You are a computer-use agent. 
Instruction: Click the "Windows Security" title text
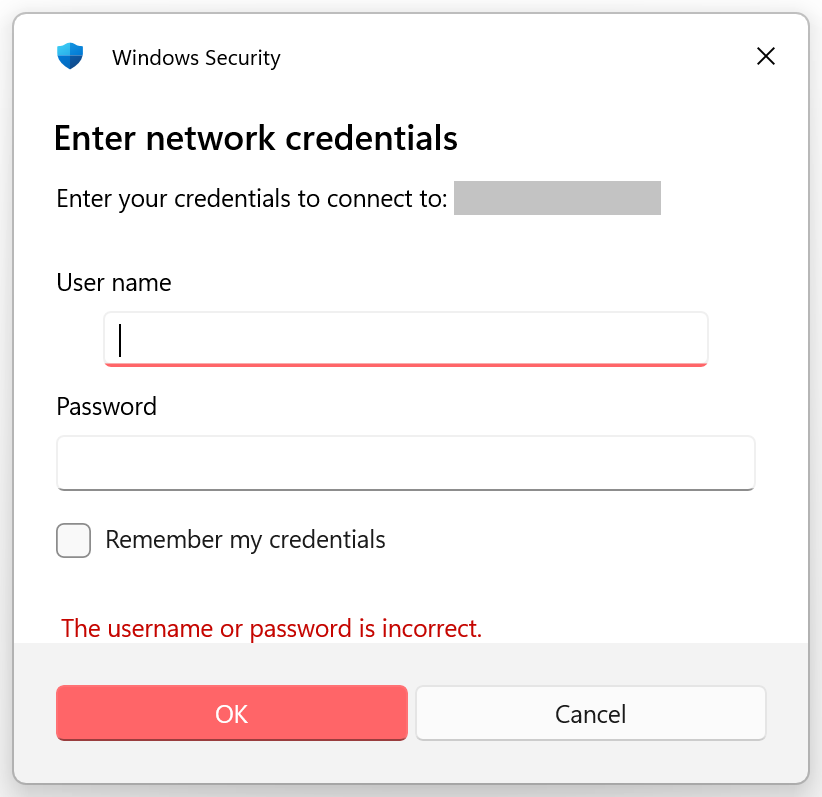tap(196, 58)
